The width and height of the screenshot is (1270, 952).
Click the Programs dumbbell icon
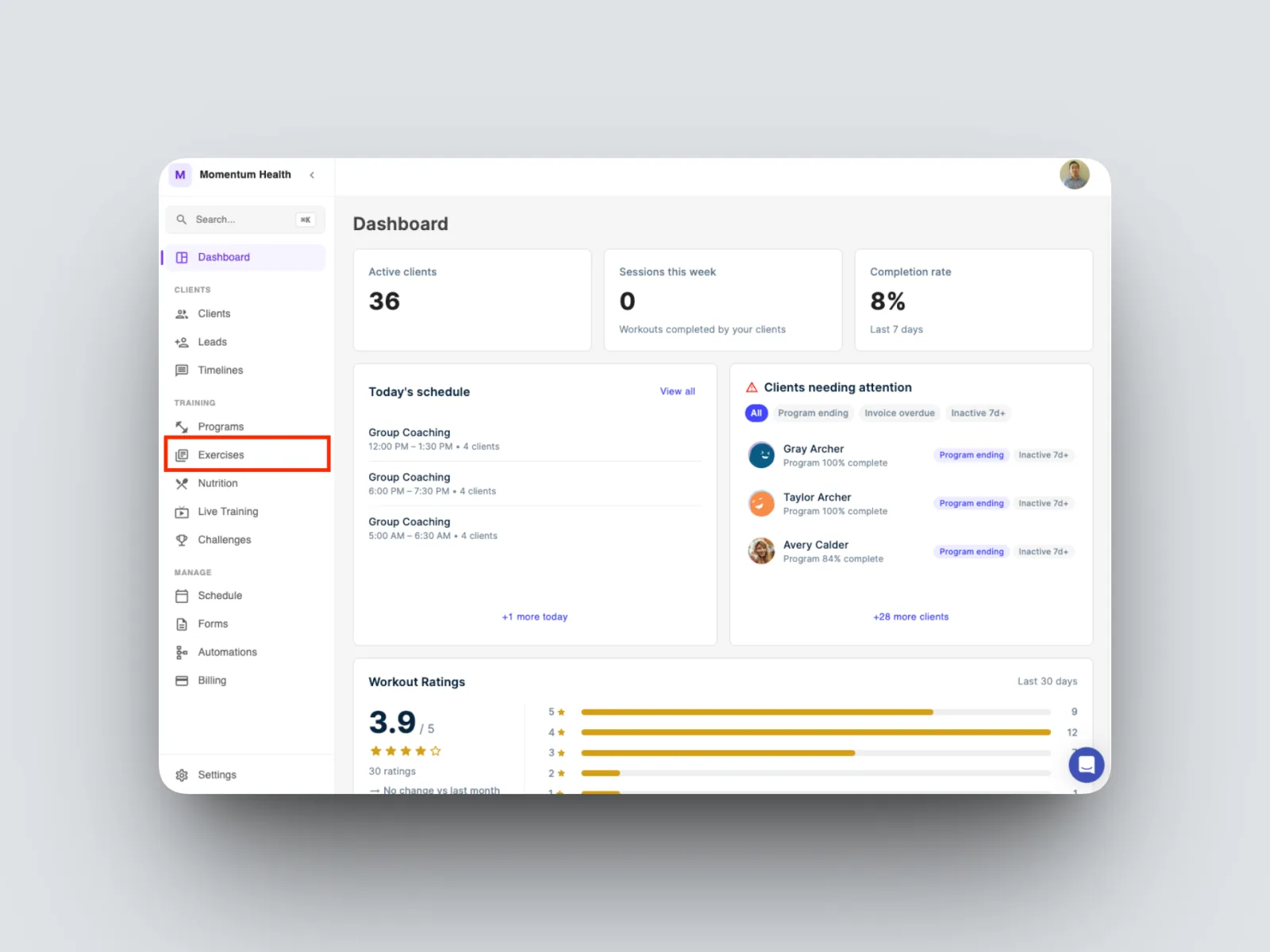182,427
